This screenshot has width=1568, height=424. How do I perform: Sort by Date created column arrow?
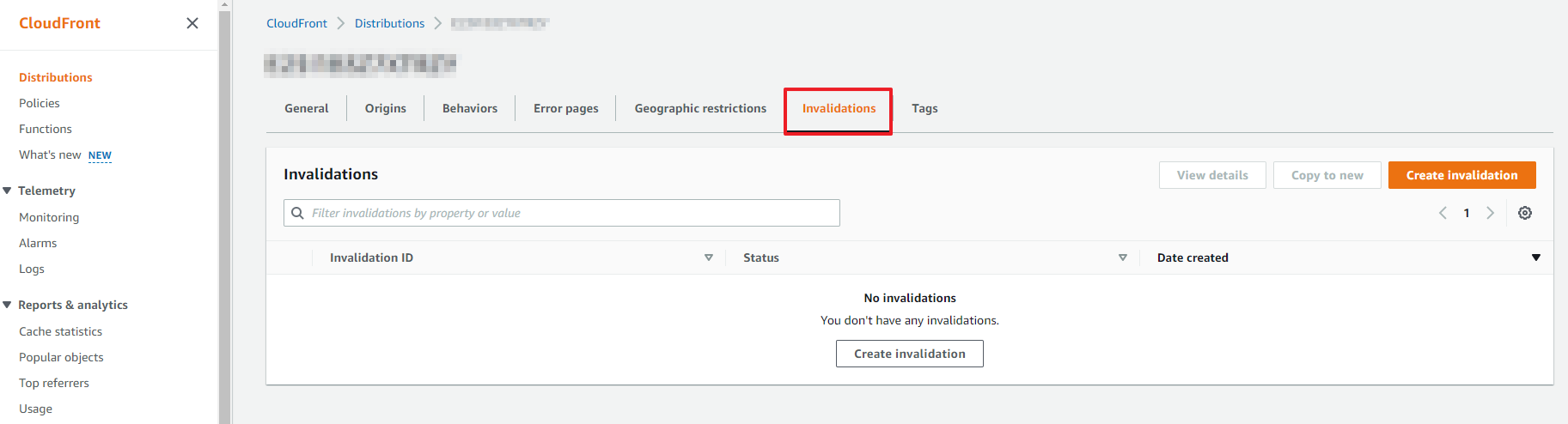coord(1536,257)
